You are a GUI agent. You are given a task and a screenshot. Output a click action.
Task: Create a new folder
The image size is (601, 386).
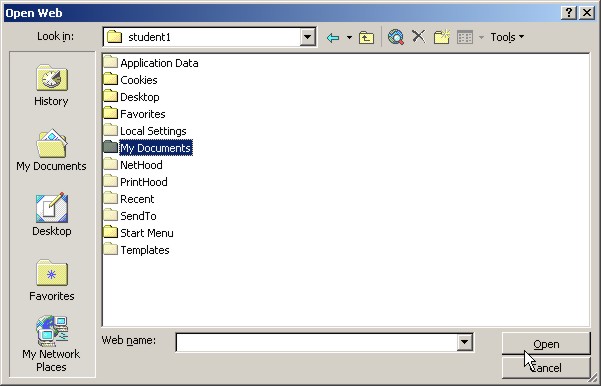pyautogui.click(x=442, y=37)
